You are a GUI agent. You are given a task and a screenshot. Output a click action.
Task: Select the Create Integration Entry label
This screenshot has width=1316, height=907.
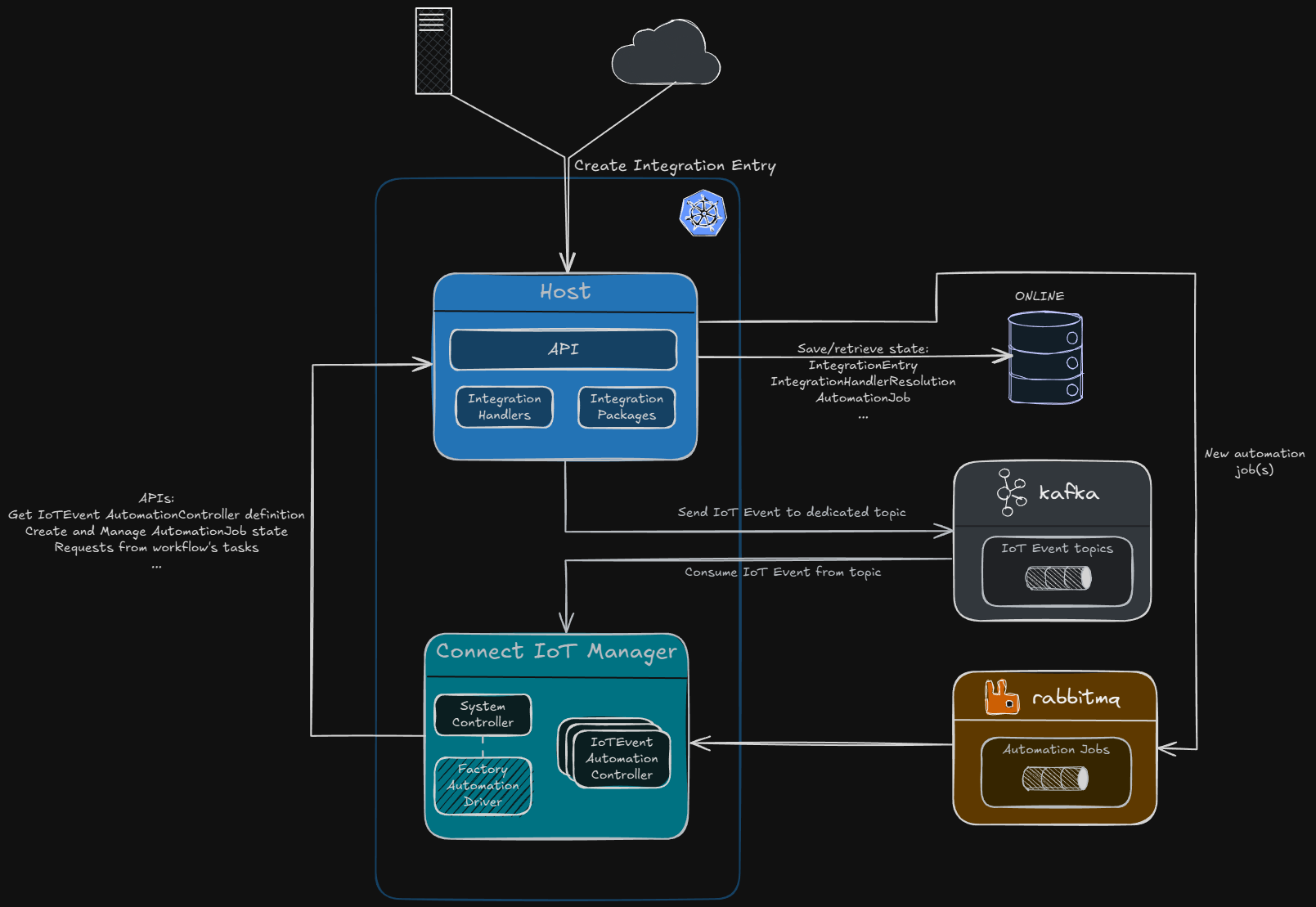tap(675, 166)
